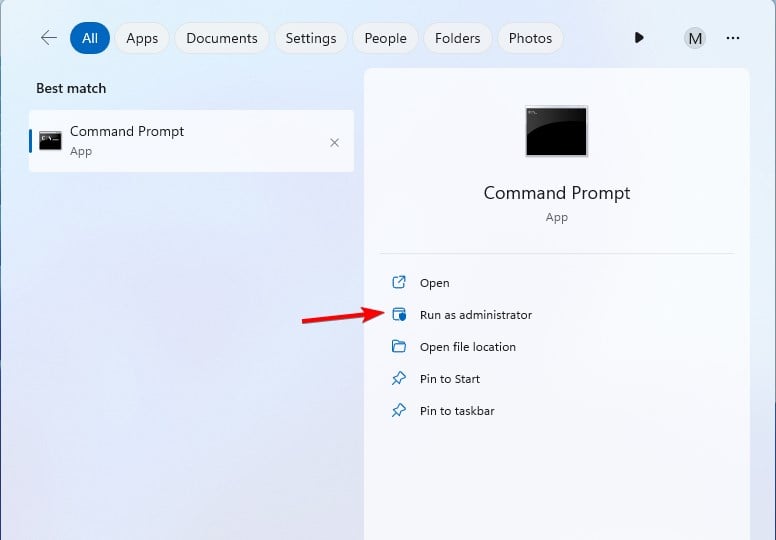Dismiss the Command Prompt search result
This screenshot has width=776, height=540.
tap(334, 142)
